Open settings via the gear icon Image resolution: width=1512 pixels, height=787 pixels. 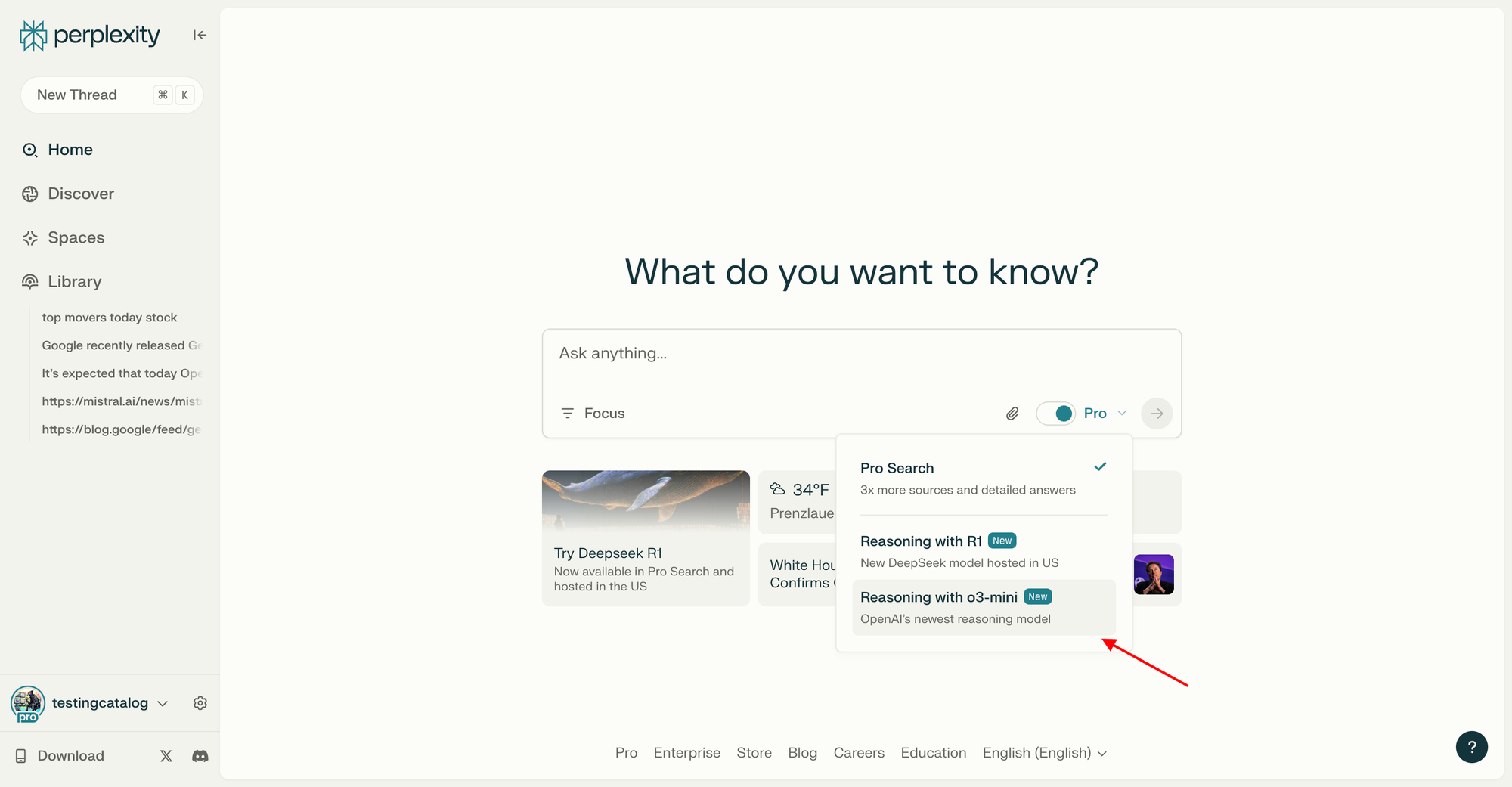coord(200,703)
